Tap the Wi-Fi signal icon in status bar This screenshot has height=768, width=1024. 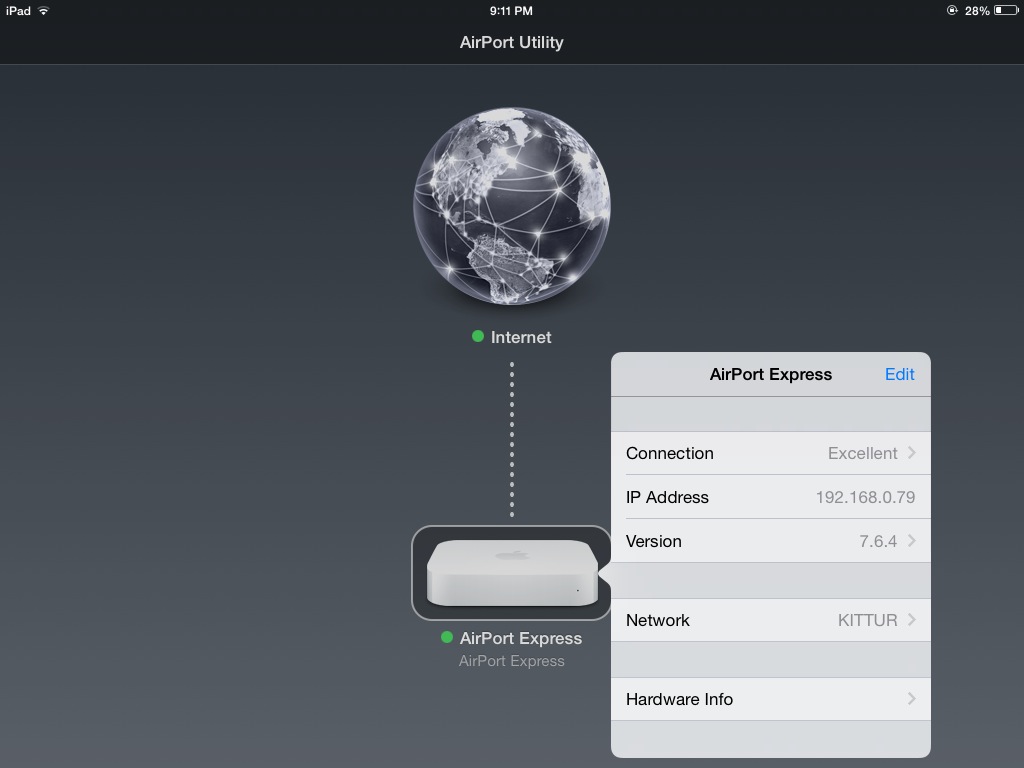(x=44, y=11)
